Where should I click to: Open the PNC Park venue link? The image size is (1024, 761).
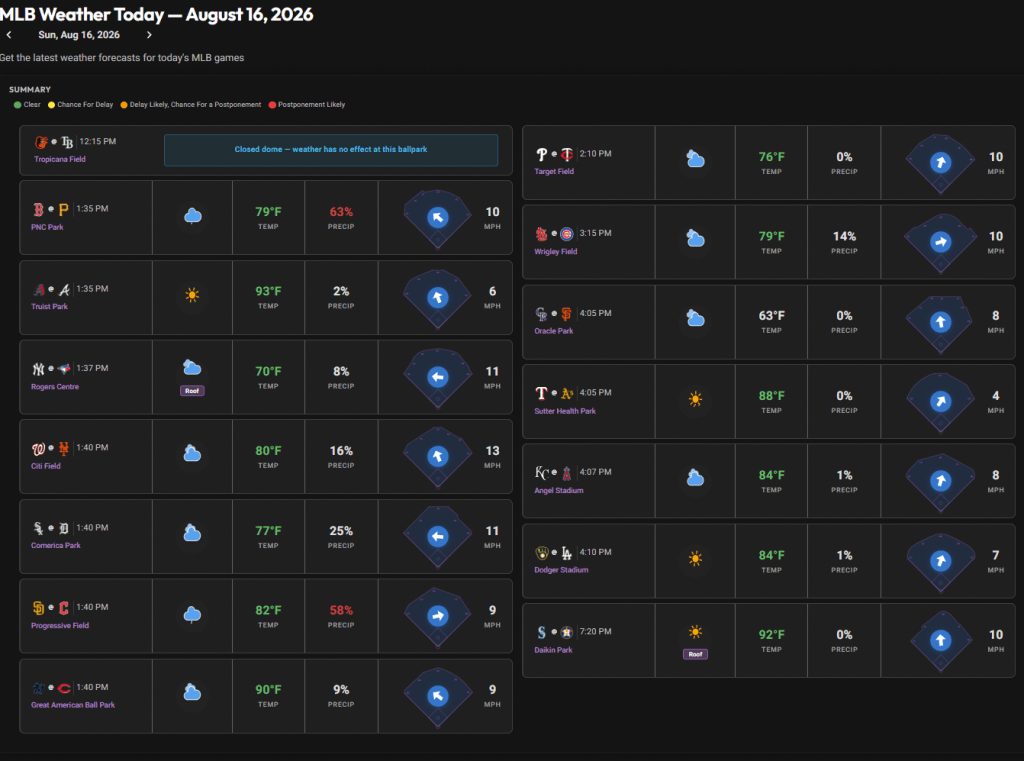47,227
